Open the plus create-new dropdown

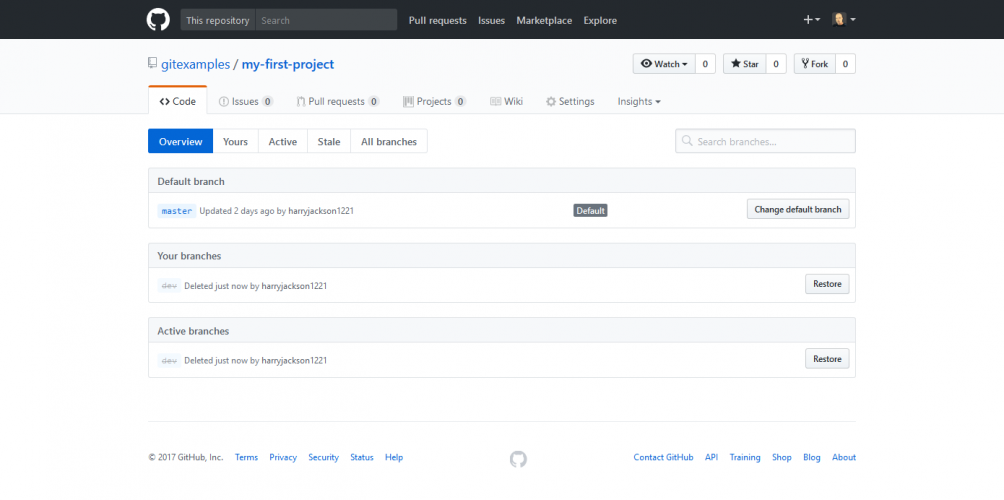click(x=811, y=20)
